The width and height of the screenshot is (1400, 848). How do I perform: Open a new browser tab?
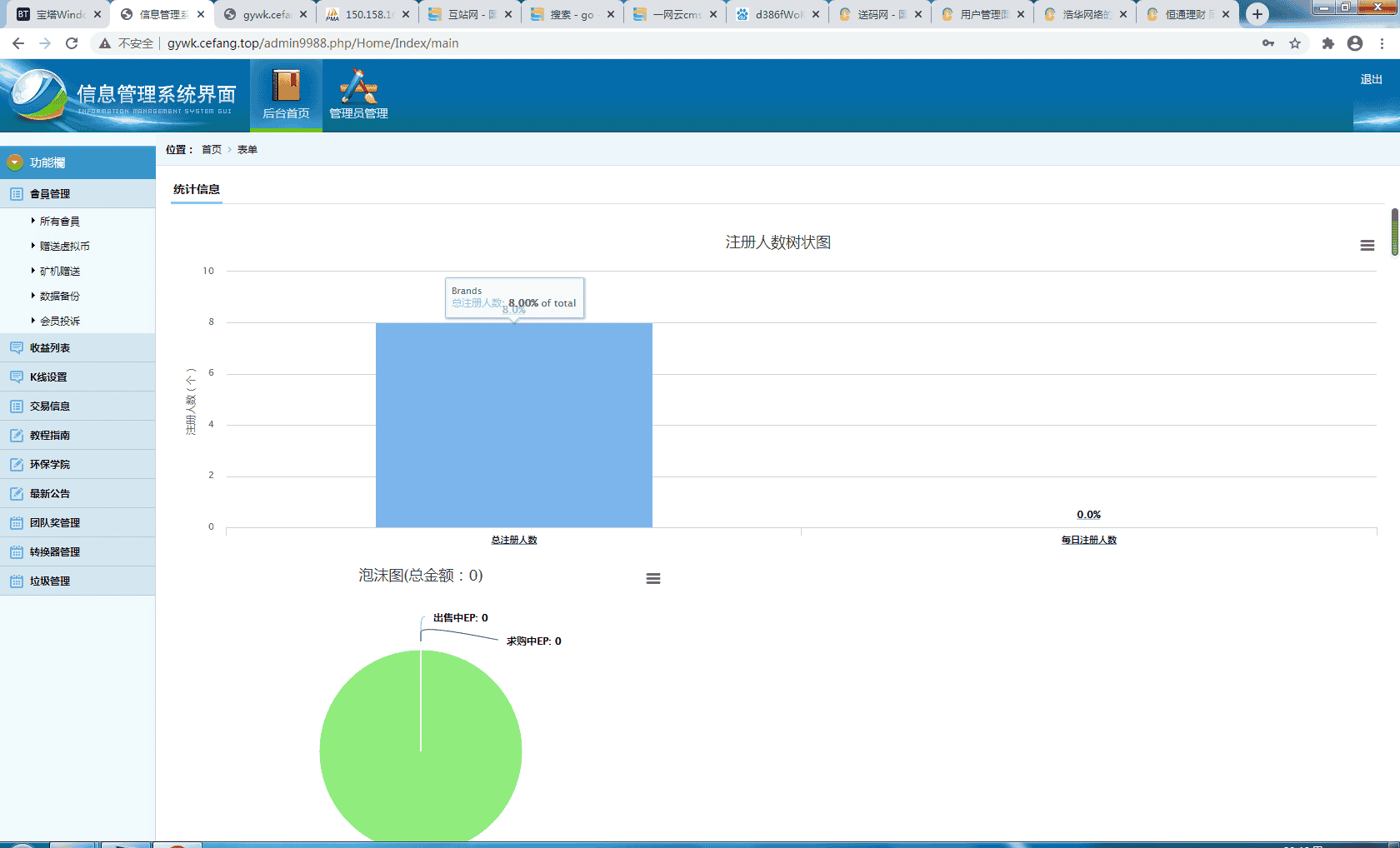coord(1257,14)
